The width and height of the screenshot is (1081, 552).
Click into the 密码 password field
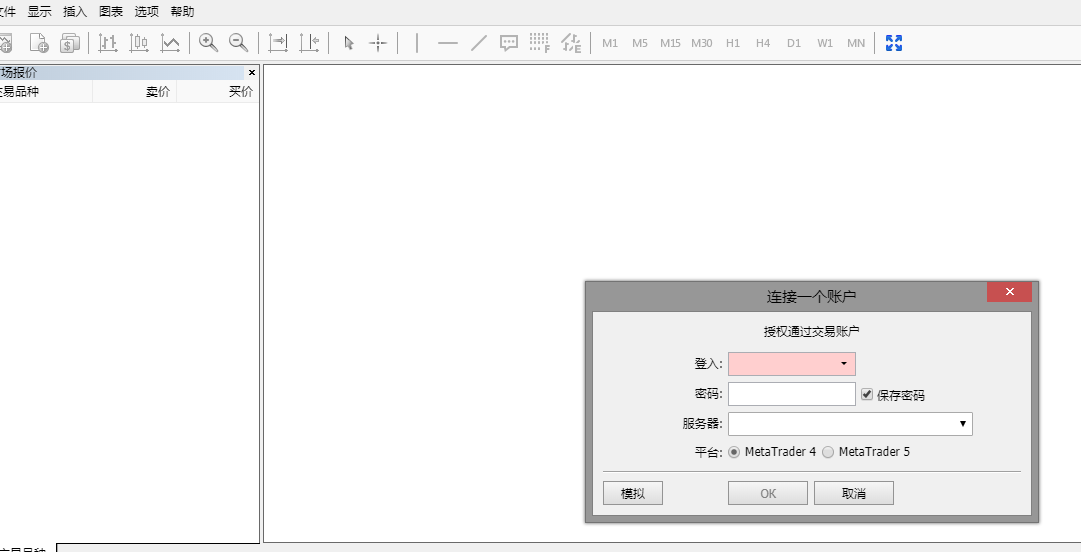click(791, 394)
